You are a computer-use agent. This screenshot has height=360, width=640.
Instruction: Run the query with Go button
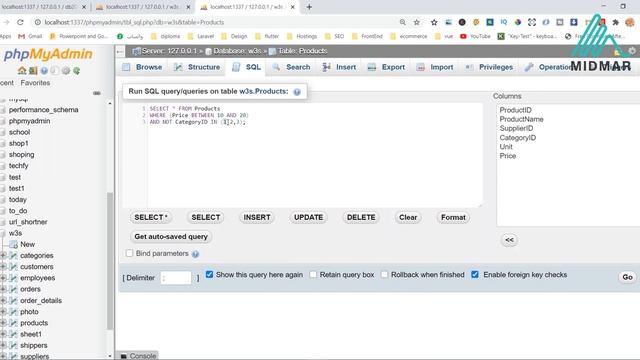click(x=627, y=277)
